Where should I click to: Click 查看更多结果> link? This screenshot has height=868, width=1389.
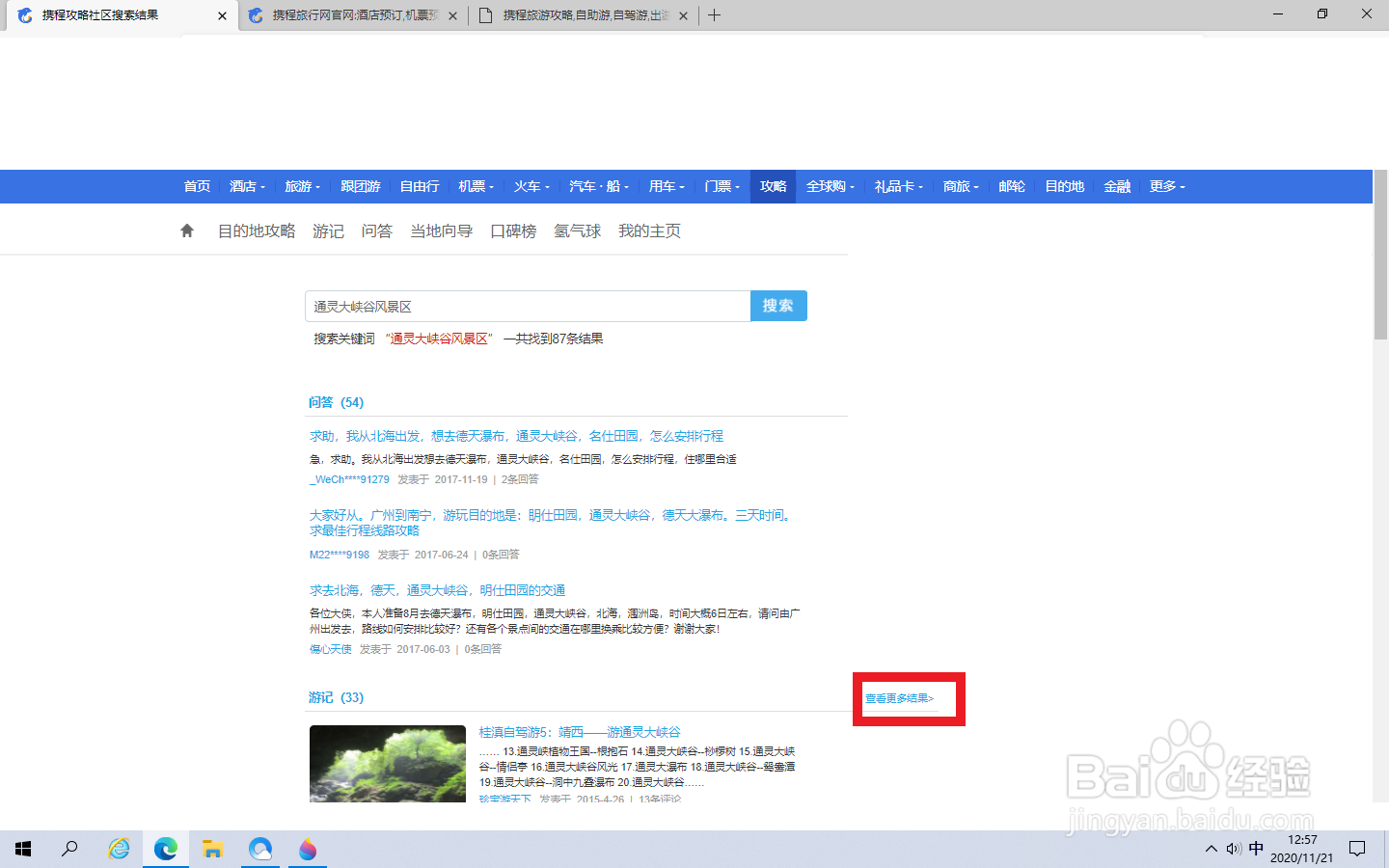pyautogui.click(x=899, y=698)
